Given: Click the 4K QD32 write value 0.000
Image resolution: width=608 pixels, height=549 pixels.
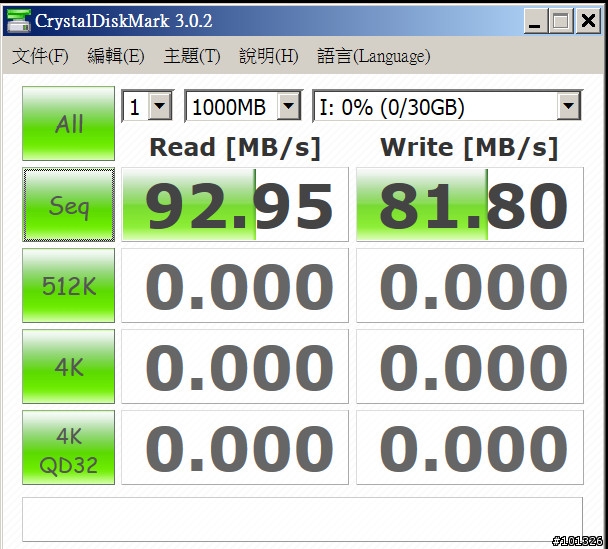Looking at the screenshot, I should click(470, 447).
